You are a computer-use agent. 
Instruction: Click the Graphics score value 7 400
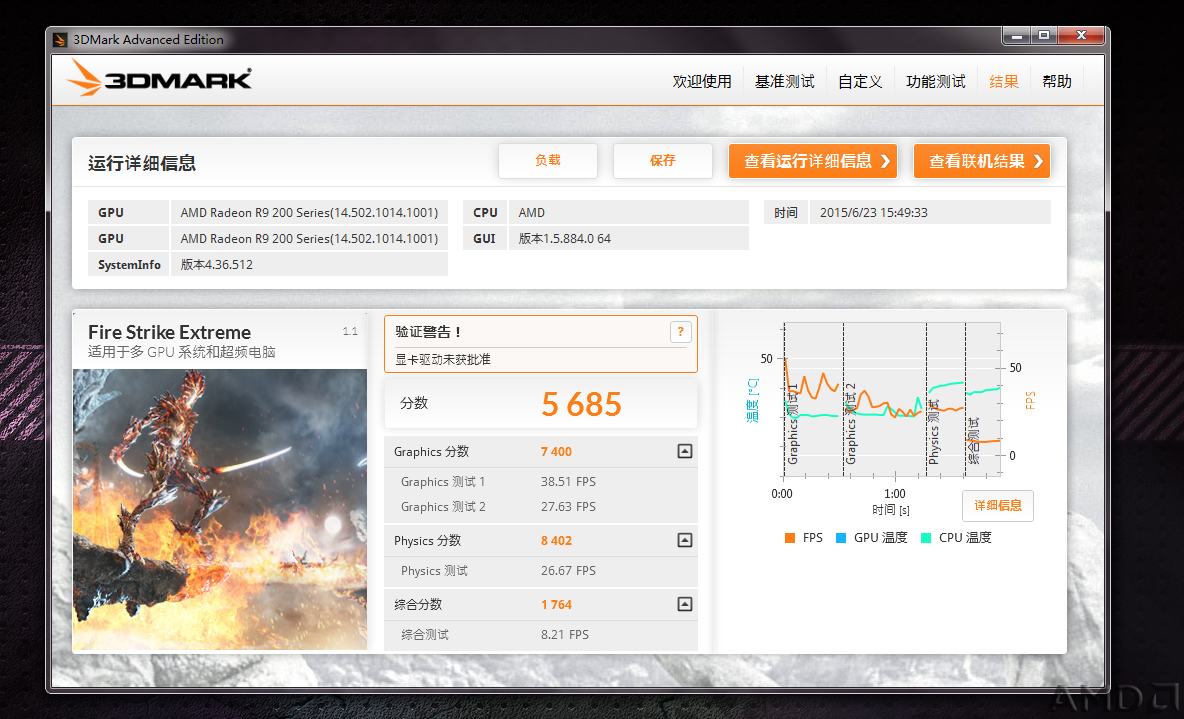[557, 452]
